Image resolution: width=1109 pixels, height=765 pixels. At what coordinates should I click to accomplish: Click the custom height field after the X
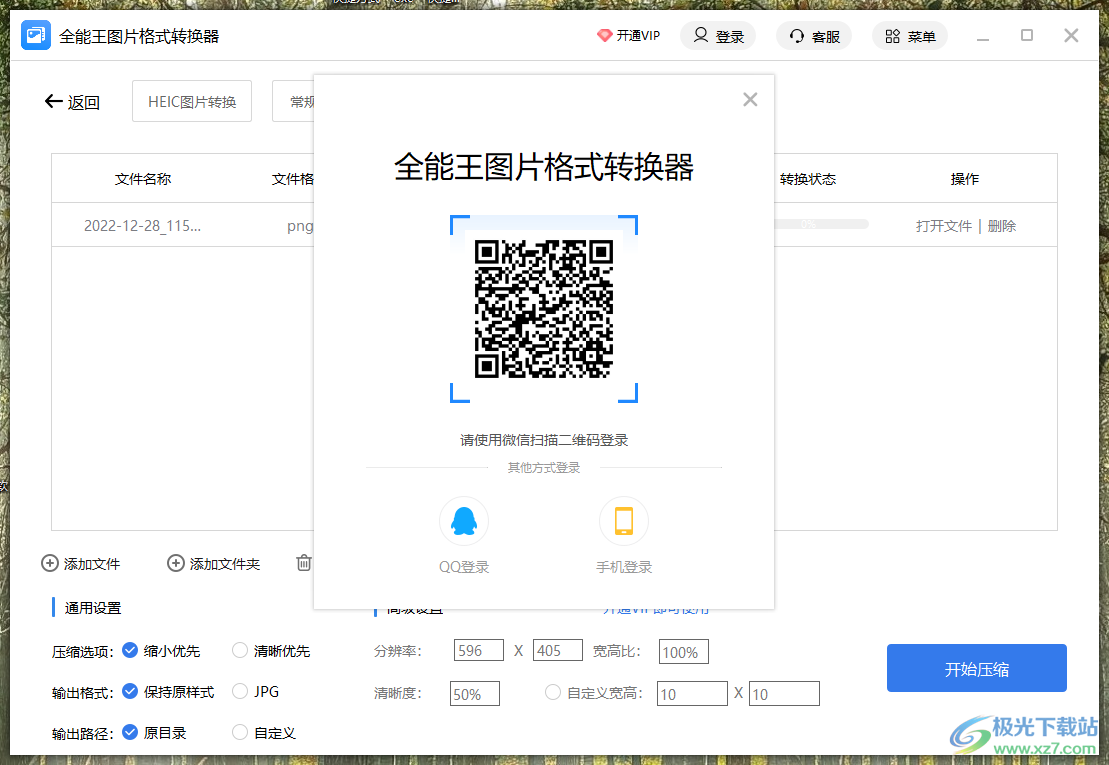pos(784,694)
